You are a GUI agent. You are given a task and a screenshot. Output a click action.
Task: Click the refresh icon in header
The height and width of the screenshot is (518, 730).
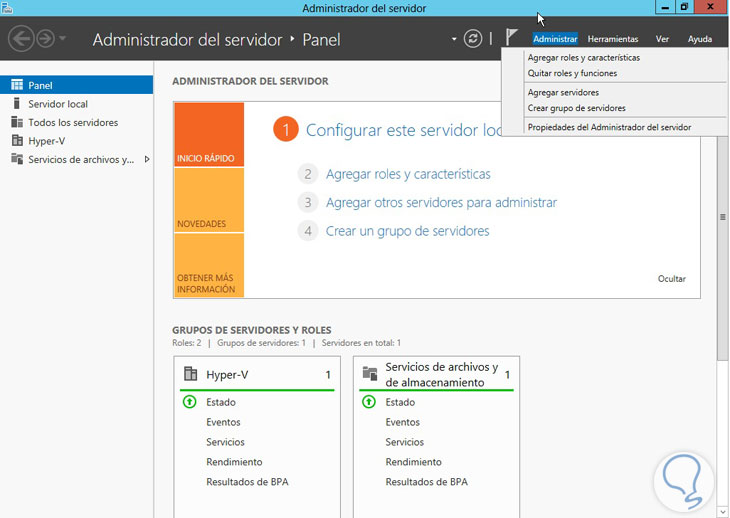(473, 39)
